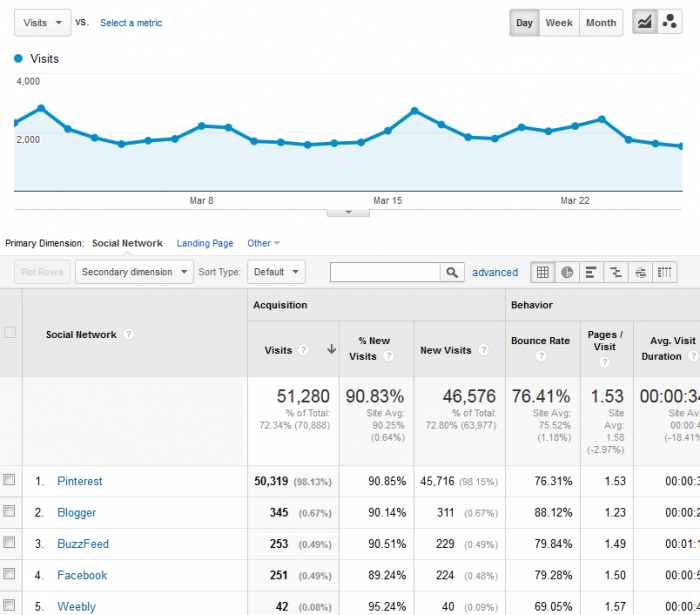Open the Sort Type Default dropdown
Viewport: 700px width, 615px height.
click(x=276, y=272)
